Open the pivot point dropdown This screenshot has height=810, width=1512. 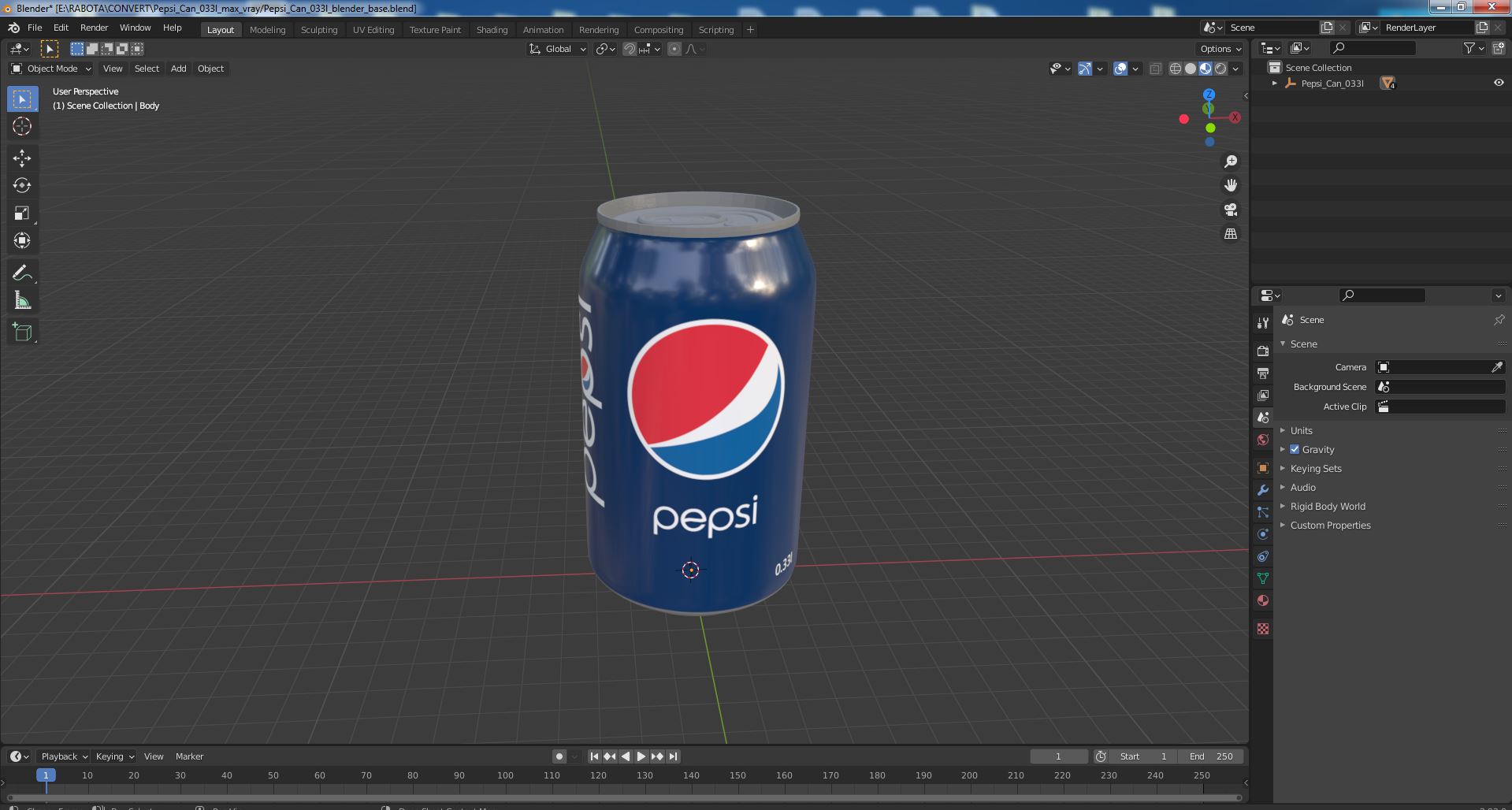tap(605, 49)
